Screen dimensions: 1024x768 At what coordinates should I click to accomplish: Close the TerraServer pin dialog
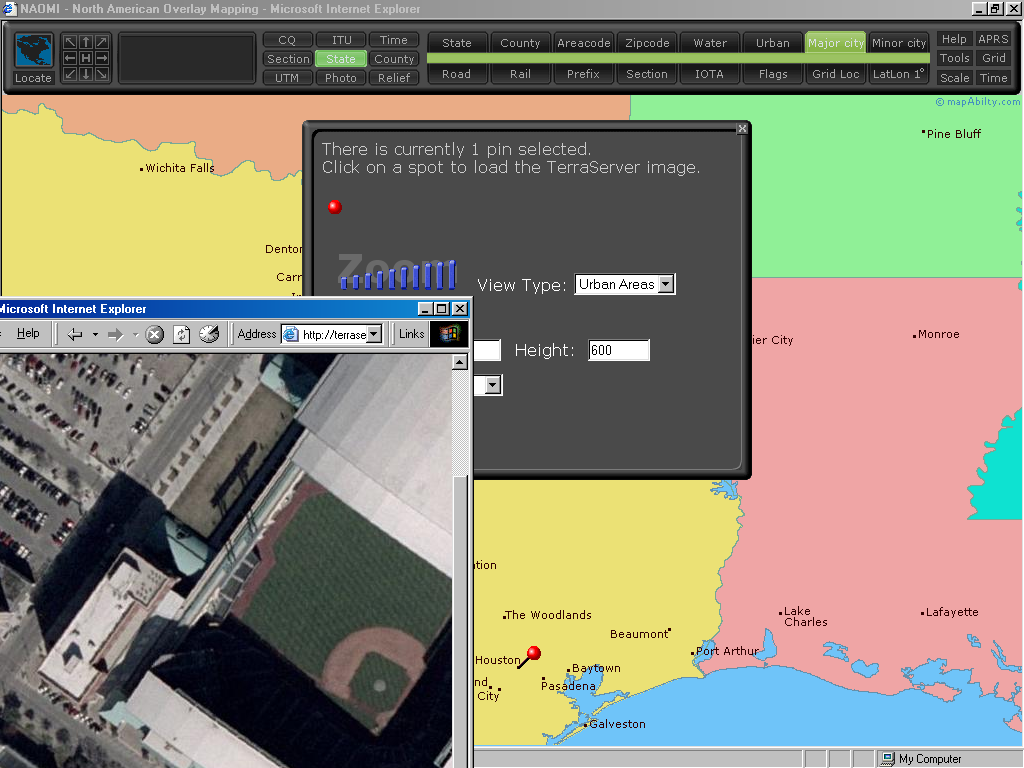click(742, 129)
